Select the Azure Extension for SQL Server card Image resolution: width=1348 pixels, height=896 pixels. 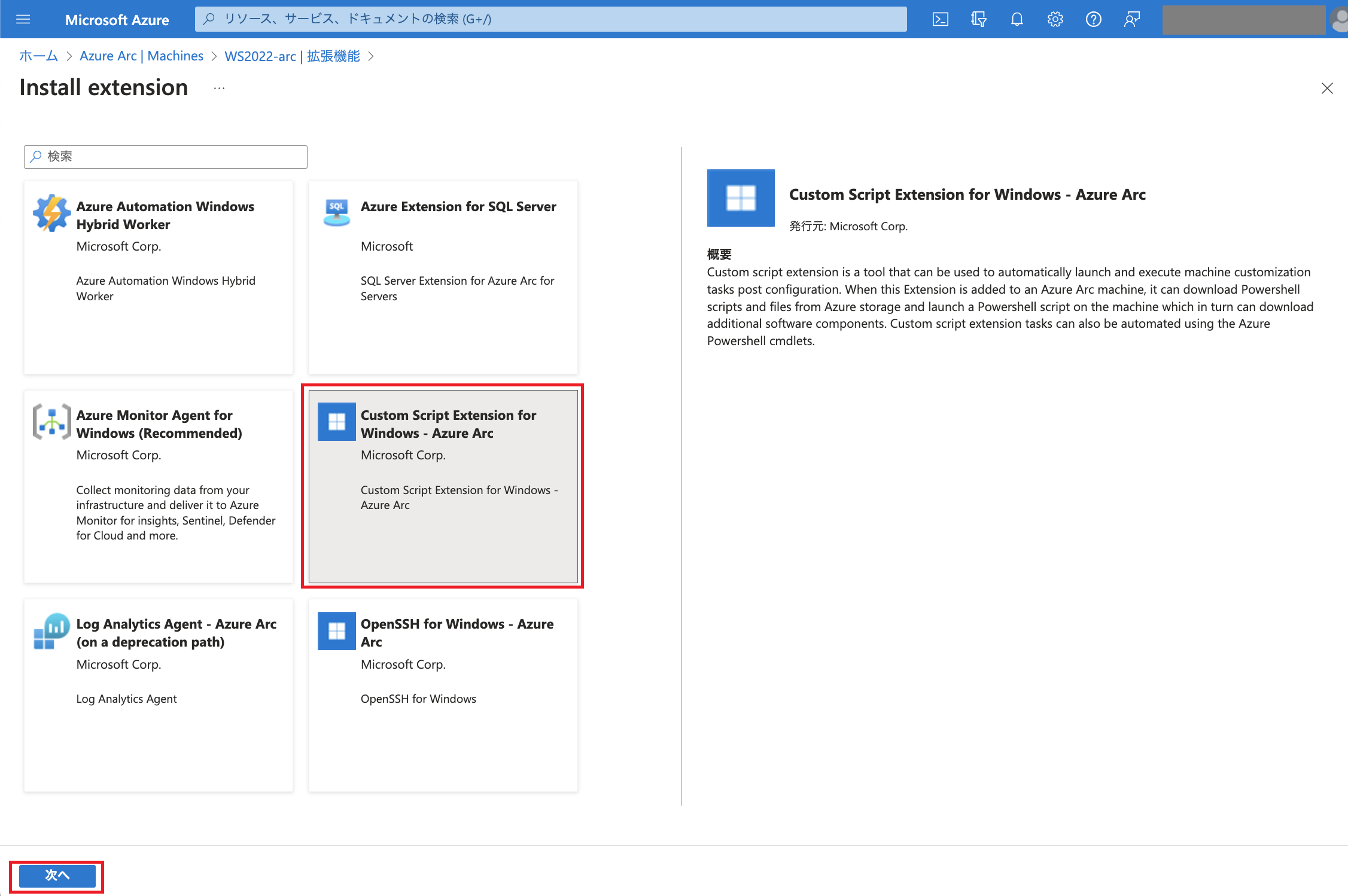443,278
